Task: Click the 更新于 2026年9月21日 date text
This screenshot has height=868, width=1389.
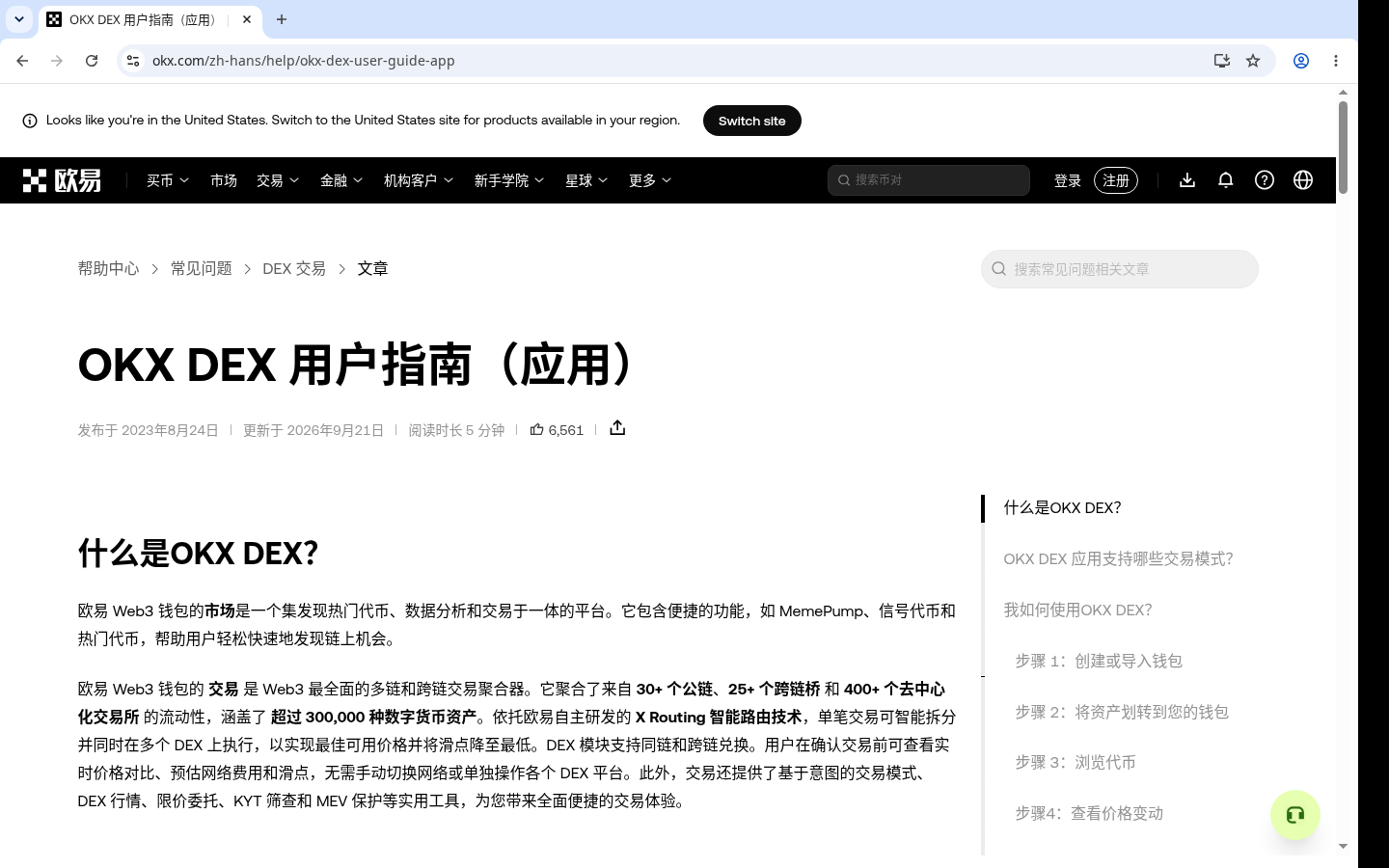Action: pyautogui.click(x=313, y=430)
